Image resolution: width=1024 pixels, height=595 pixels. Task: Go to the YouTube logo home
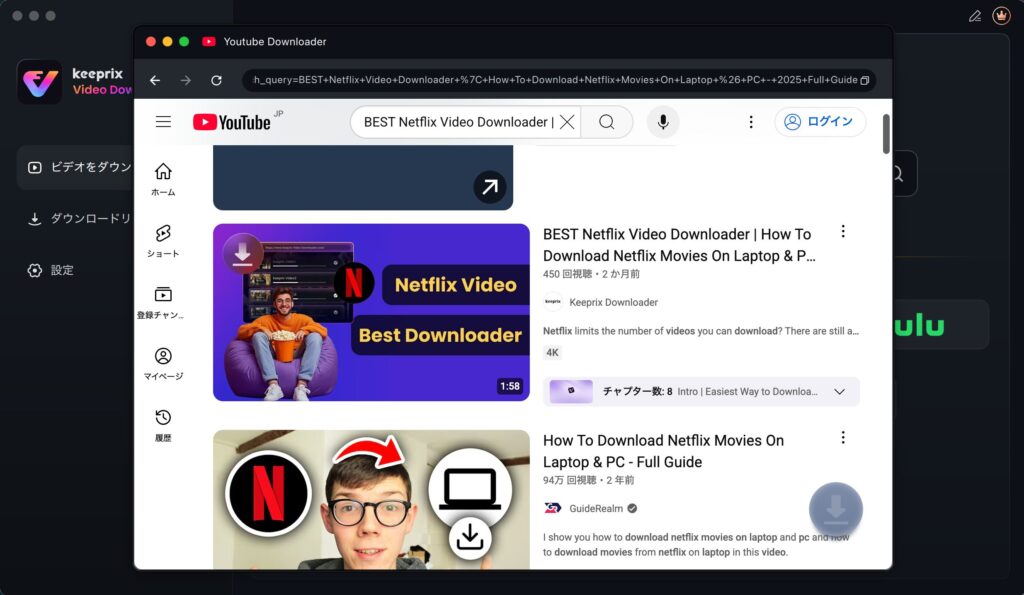[x=232, y=122]
